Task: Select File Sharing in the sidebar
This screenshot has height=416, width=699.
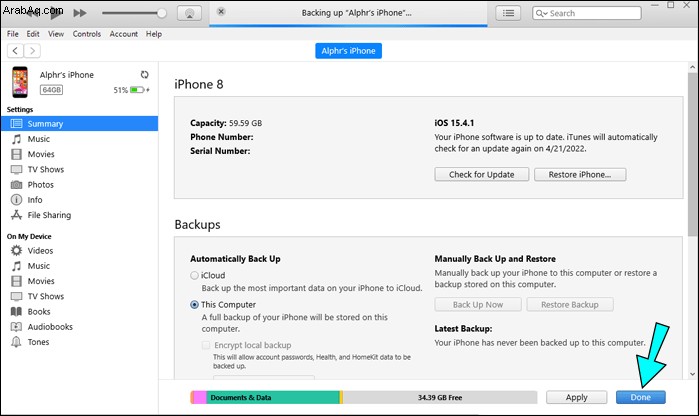Action: pyautogui.click(x=50, y=215)
